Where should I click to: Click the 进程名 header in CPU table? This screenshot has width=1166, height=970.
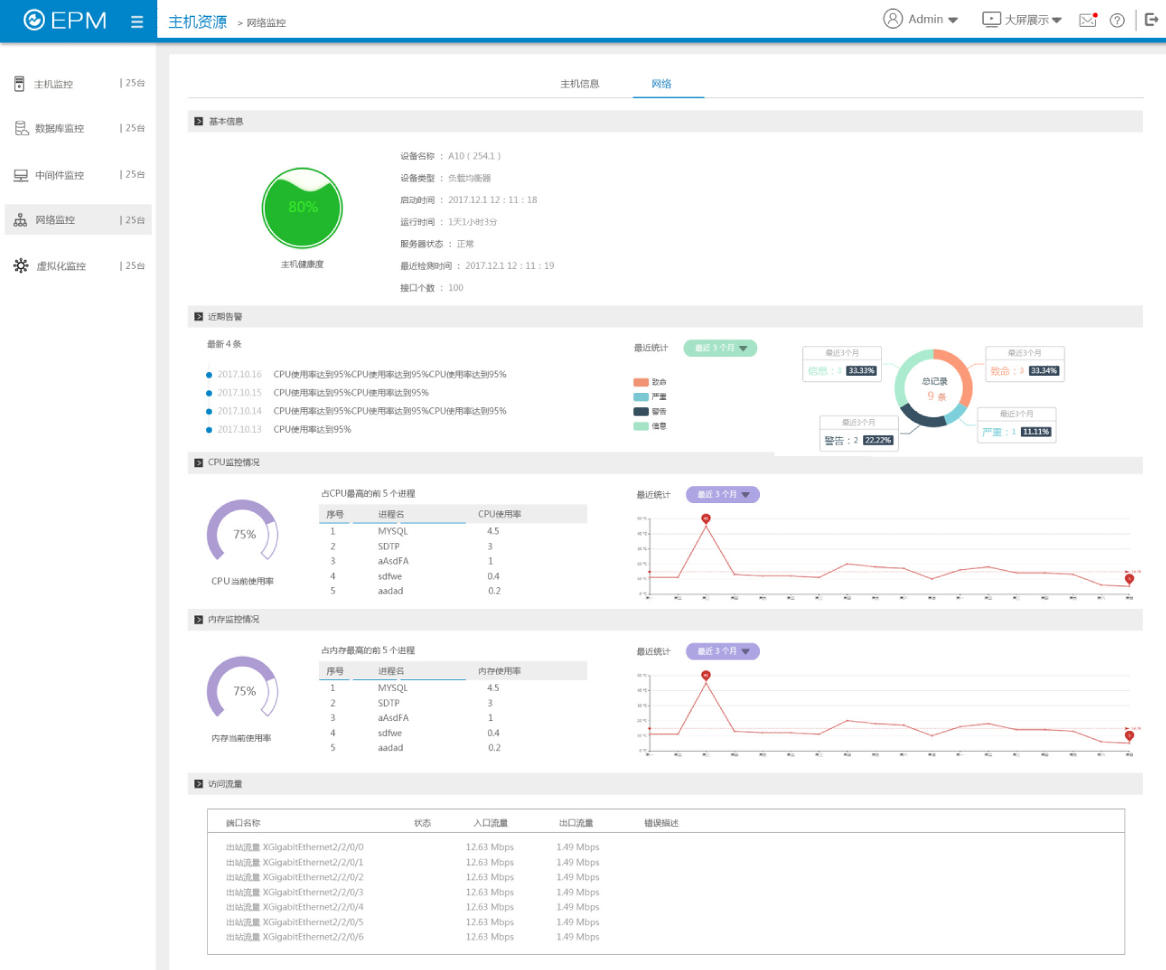391,514
